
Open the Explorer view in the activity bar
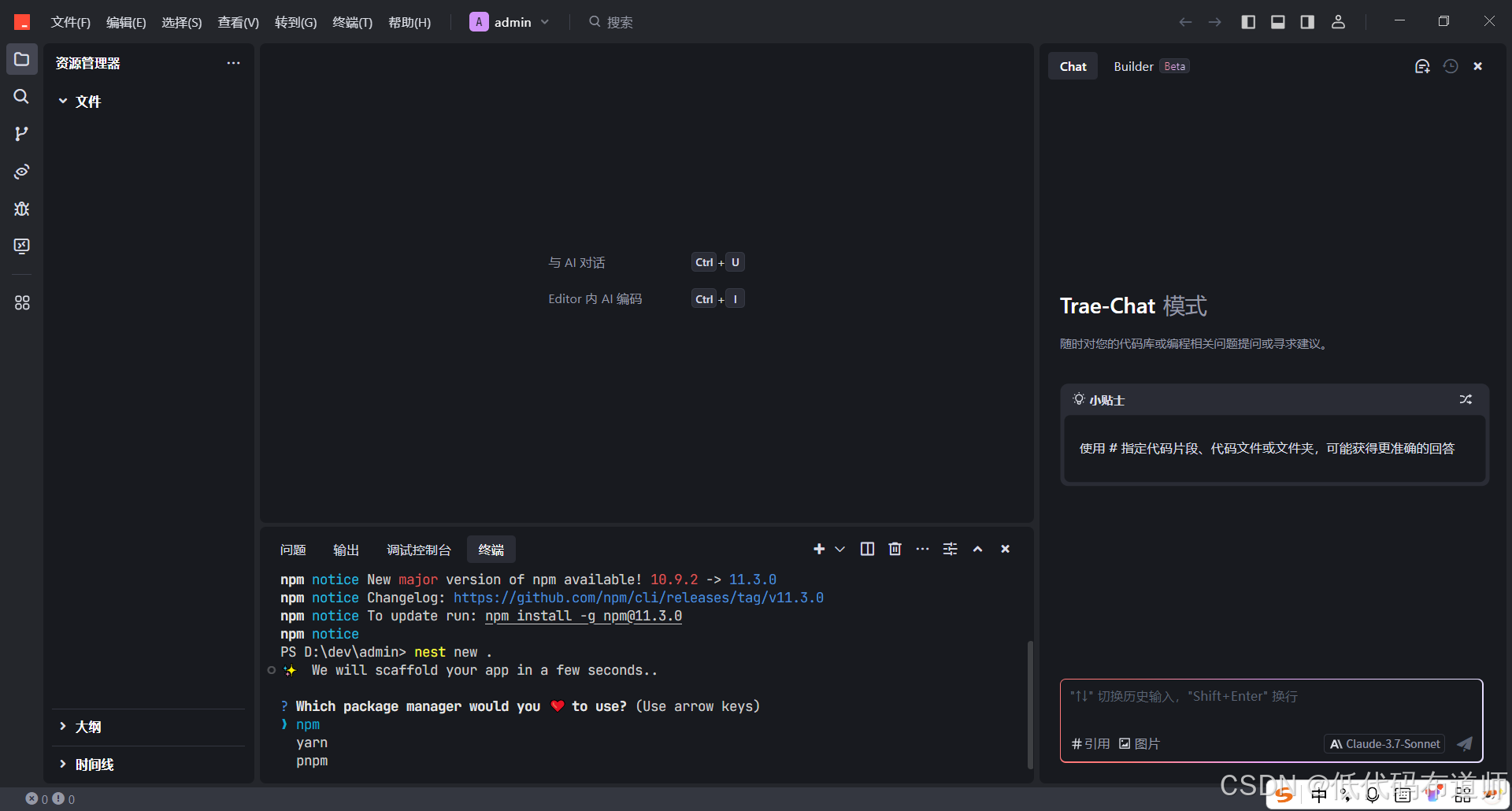22,59
